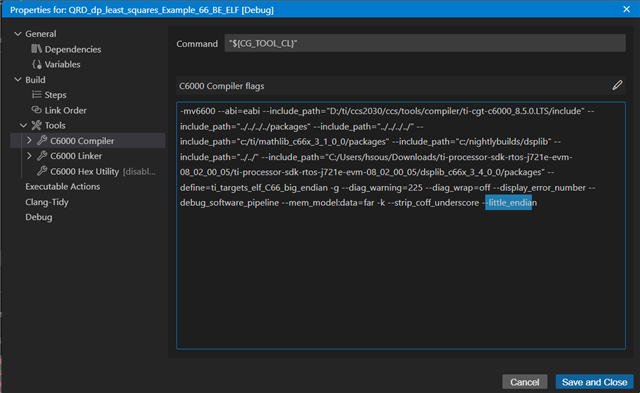Click the Steps list icon
The image size is (640, 393).
pos(37,95)
